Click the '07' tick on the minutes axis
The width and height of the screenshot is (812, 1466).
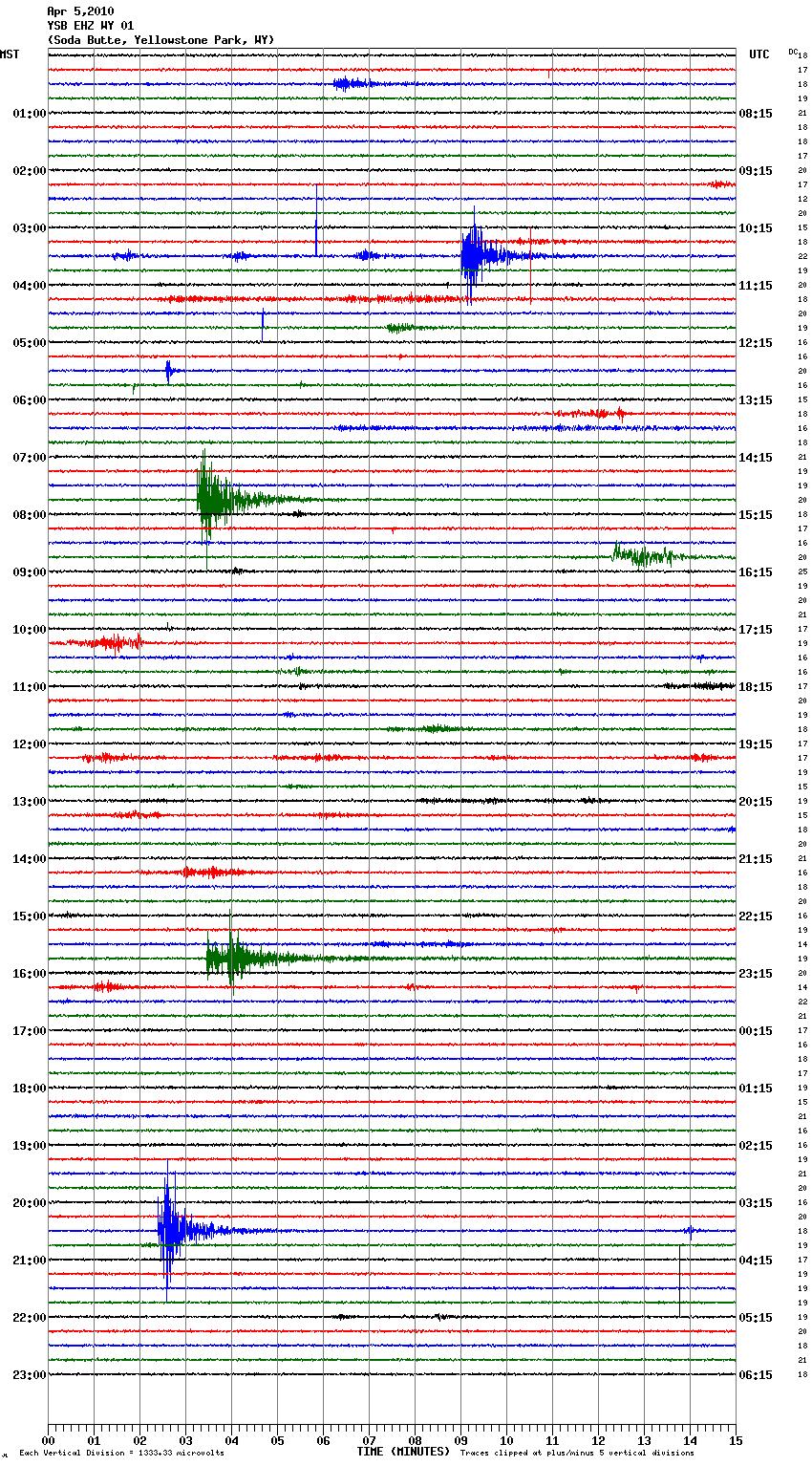coord(369,1440)
